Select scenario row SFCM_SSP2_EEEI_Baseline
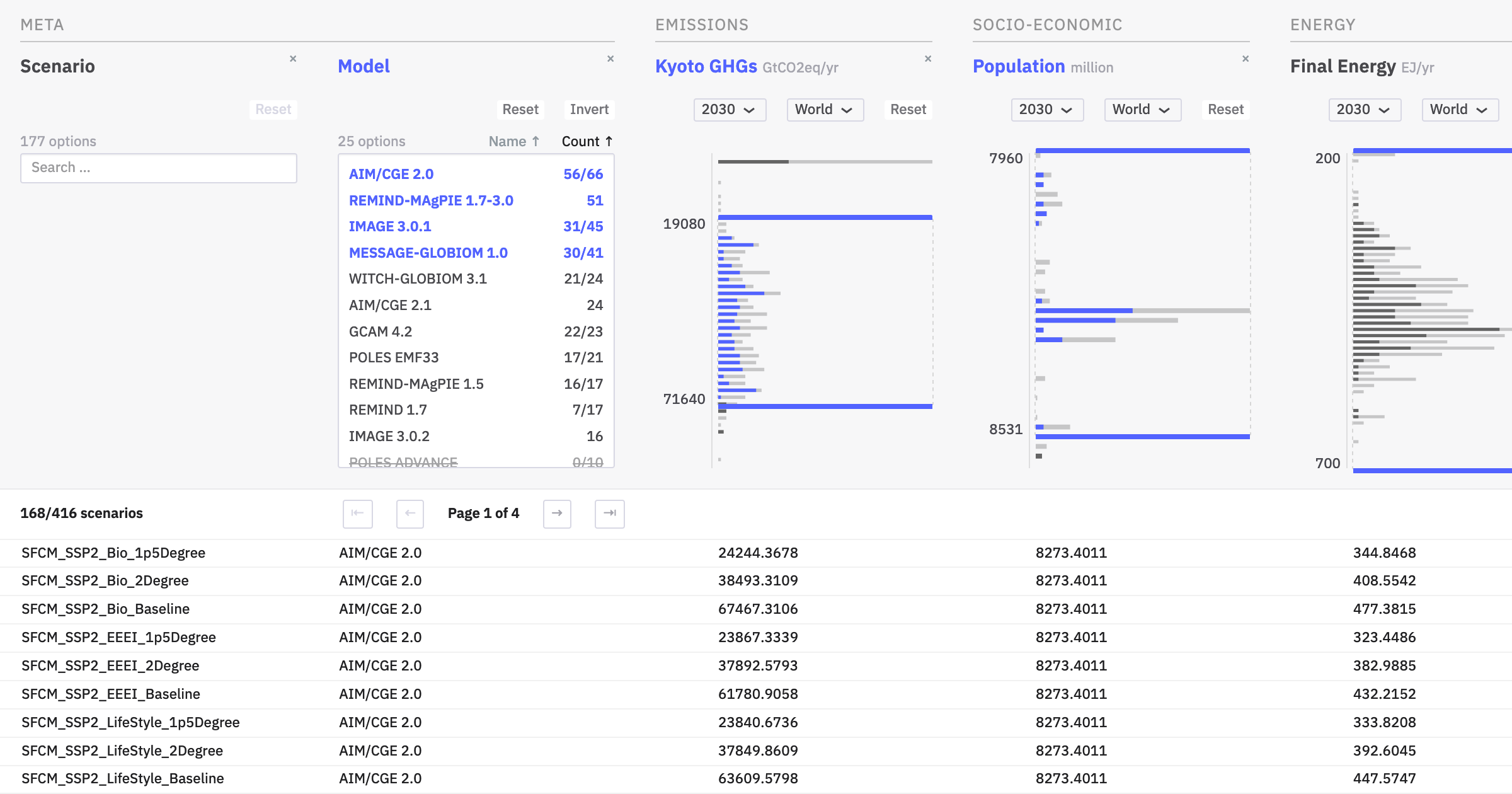Image resolution: width=1512 pixels, height=794 pixels. coord(756,694)
